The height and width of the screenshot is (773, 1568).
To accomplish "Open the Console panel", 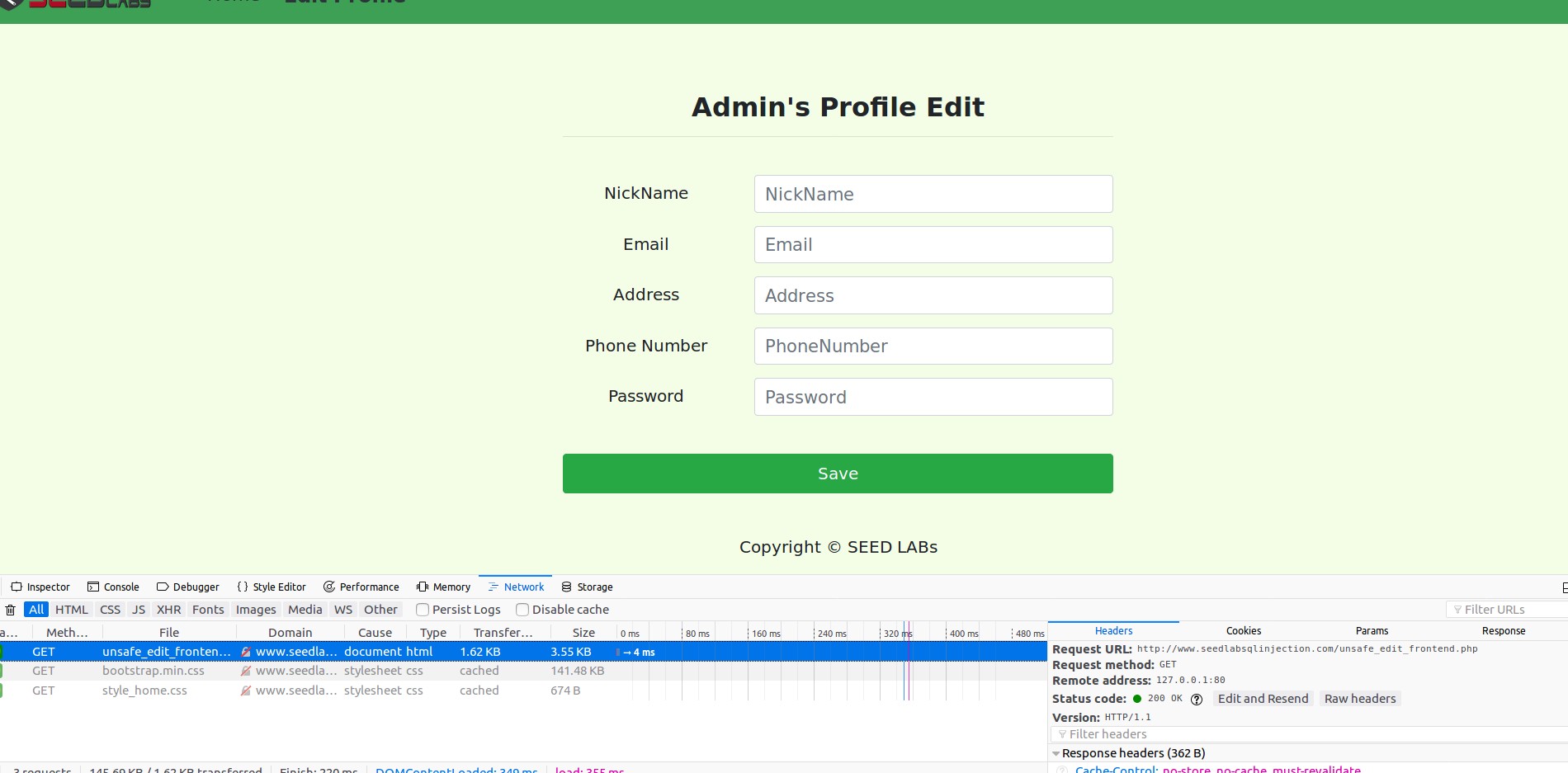I will pyautogui.click(x=113, y=587).
